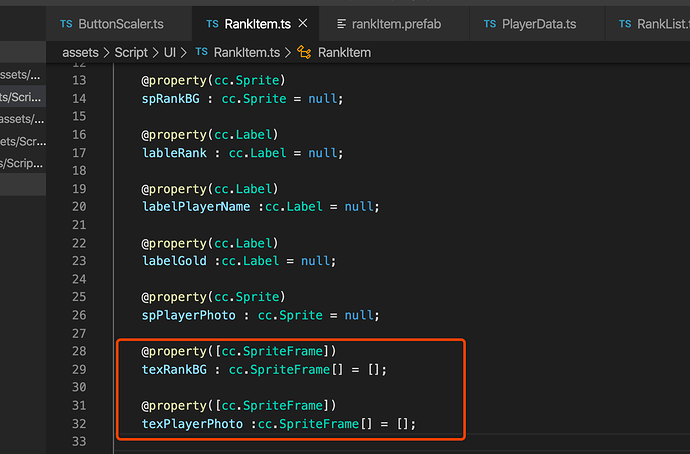This screenshot has width=690, height=454.
Task: Click the class symbol icon in breadcrumbs
Action: (x=305, y=52)
